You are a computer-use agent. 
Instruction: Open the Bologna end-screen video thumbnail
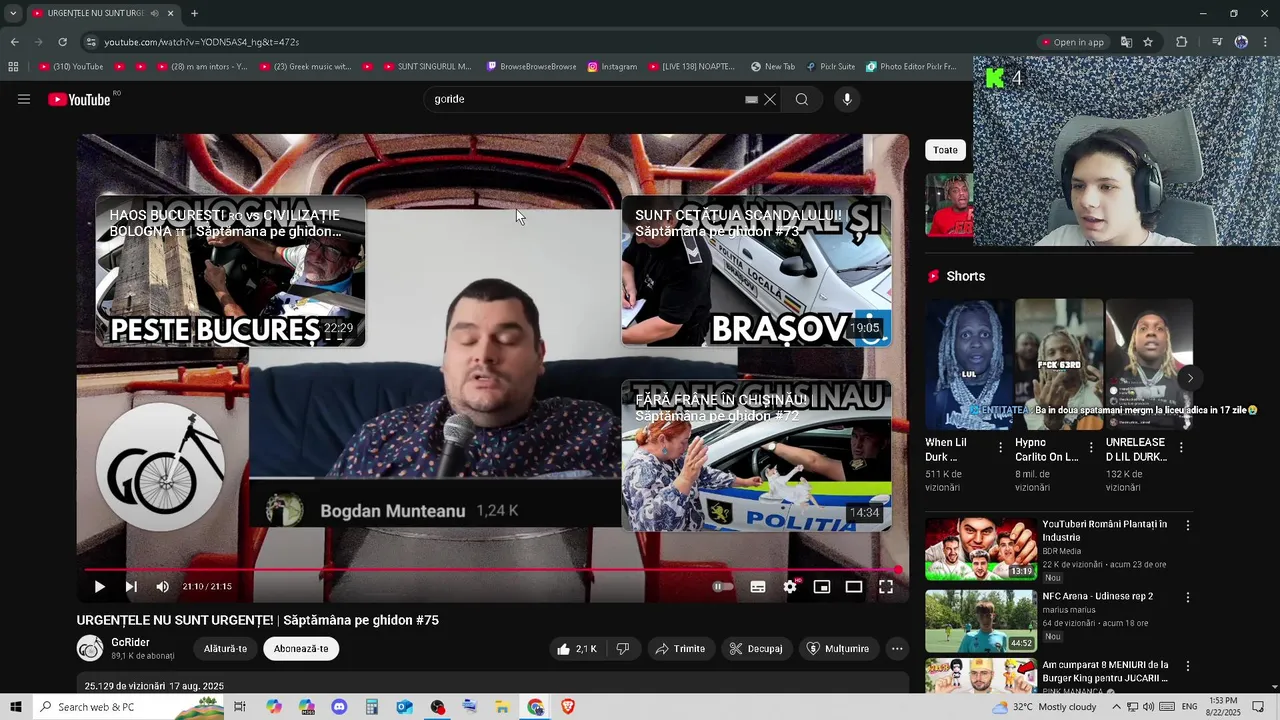(x=230, y=271)
